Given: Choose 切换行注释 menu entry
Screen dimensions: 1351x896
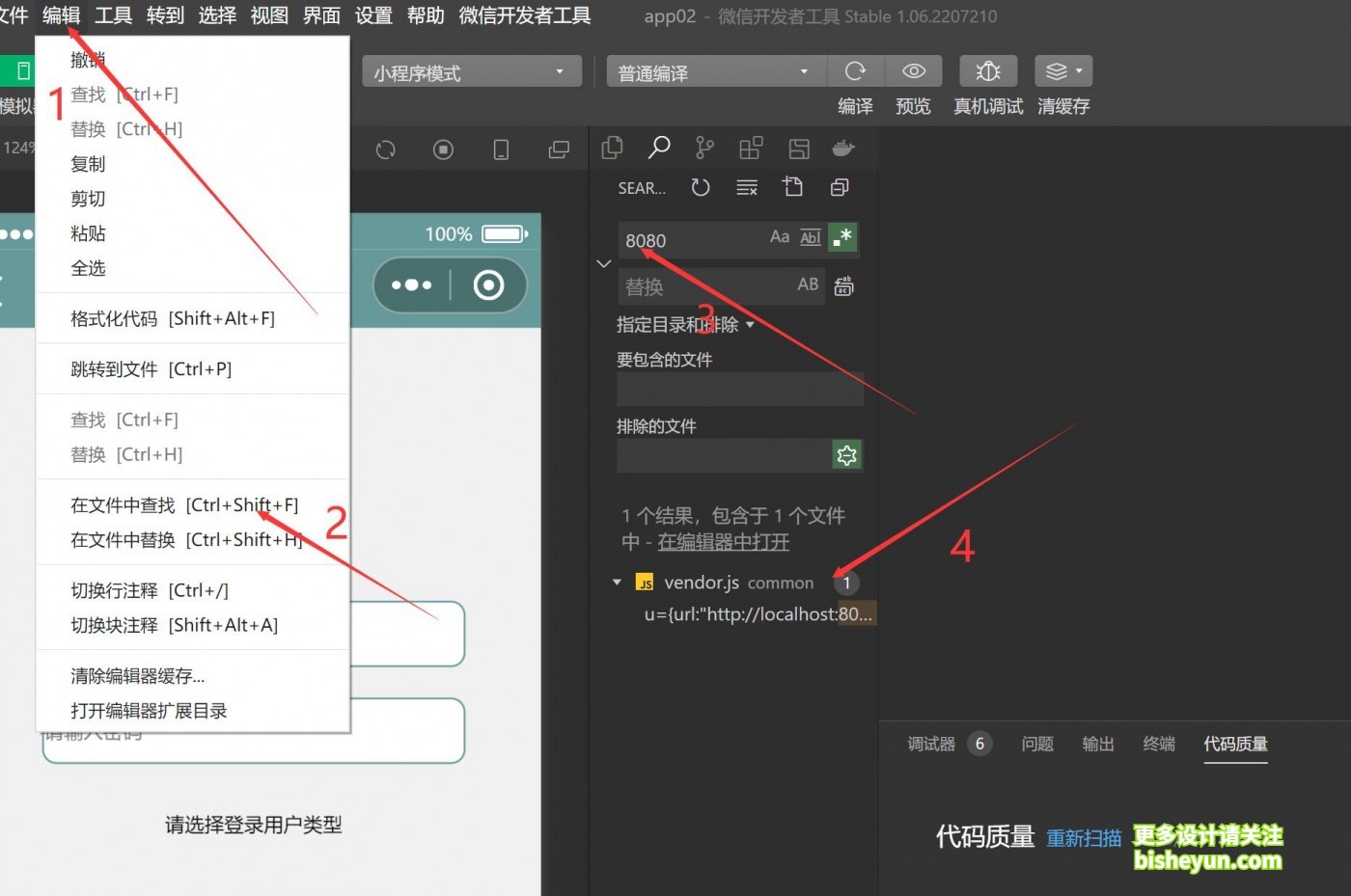Looking at the screenshot, I should (192, 590).
